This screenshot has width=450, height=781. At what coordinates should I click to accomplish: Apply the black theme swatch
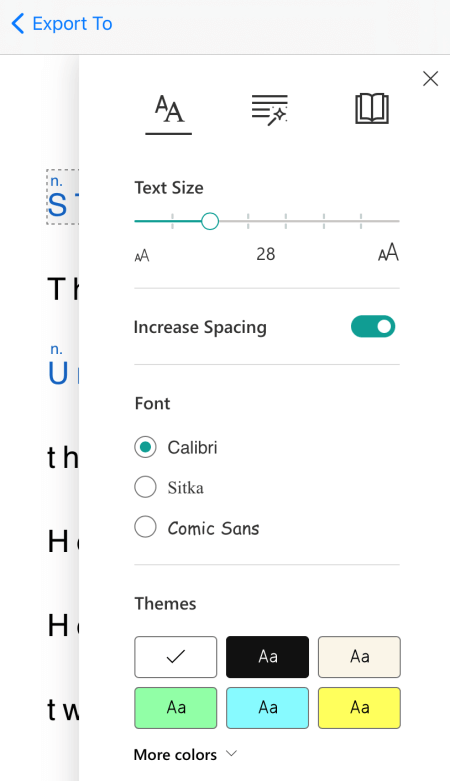click(x=268, y=657)
